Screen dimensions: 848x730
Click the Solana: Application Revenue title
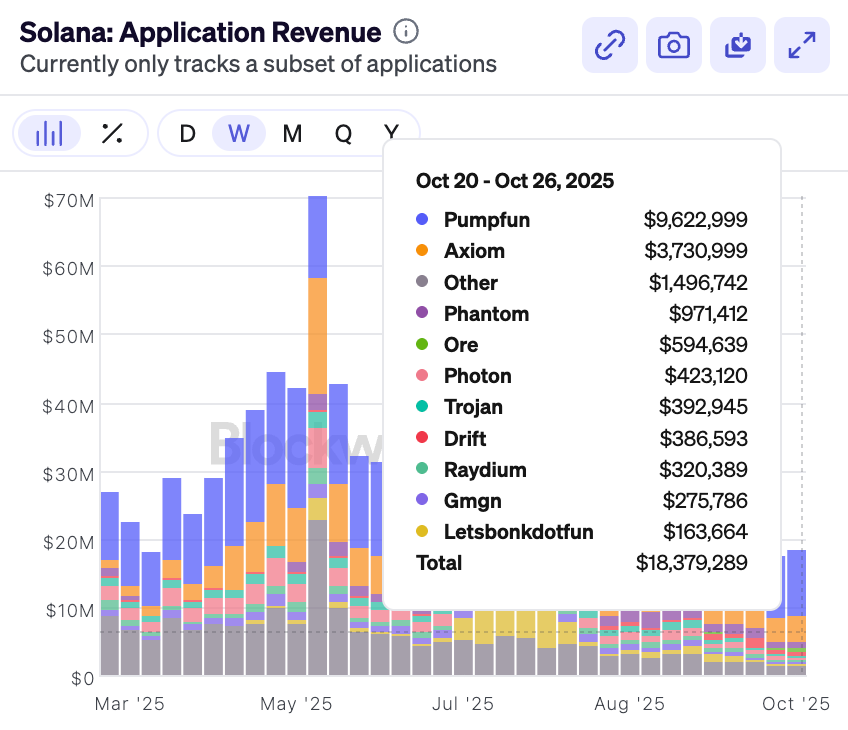(200, 32)
